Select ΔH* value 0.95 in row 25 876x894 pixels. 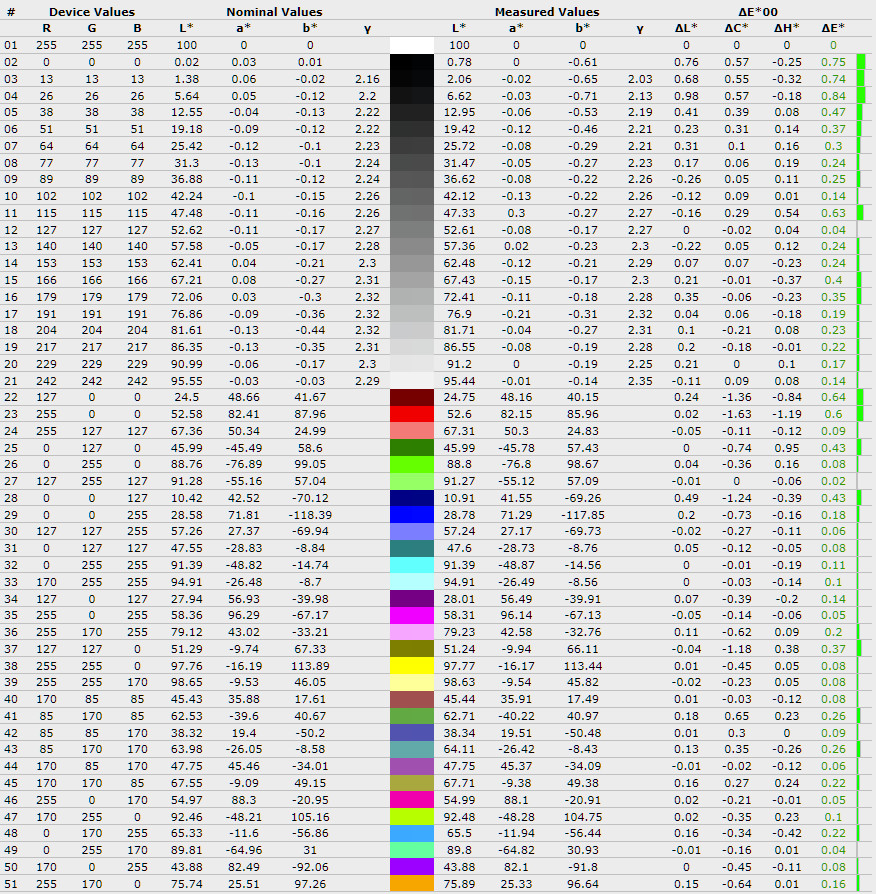coord(786,448)
